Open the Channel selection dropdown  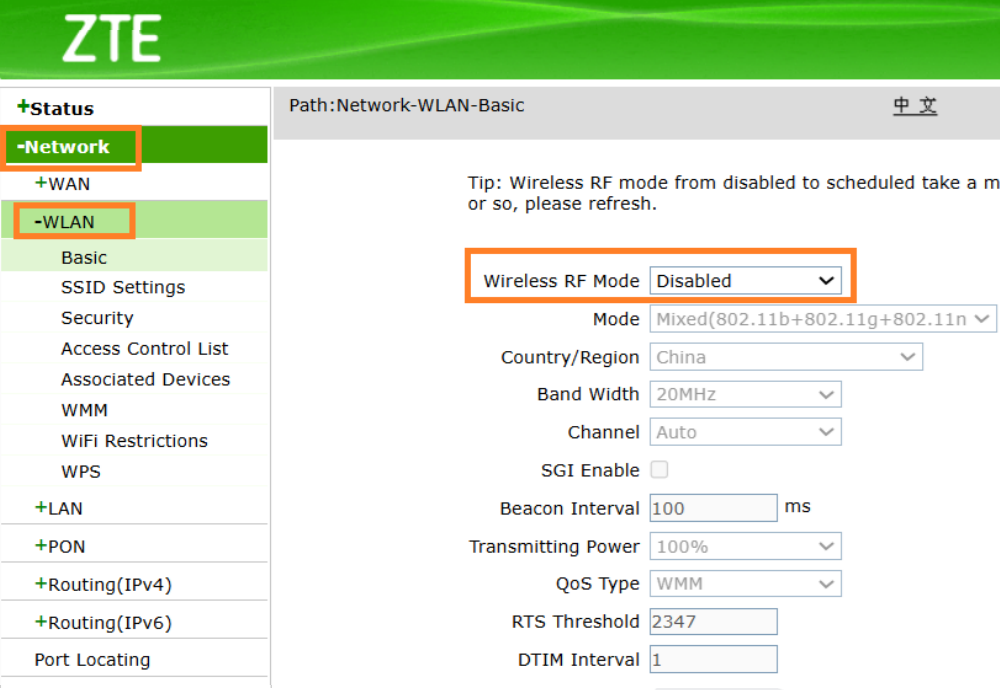(x=745, y=431)
